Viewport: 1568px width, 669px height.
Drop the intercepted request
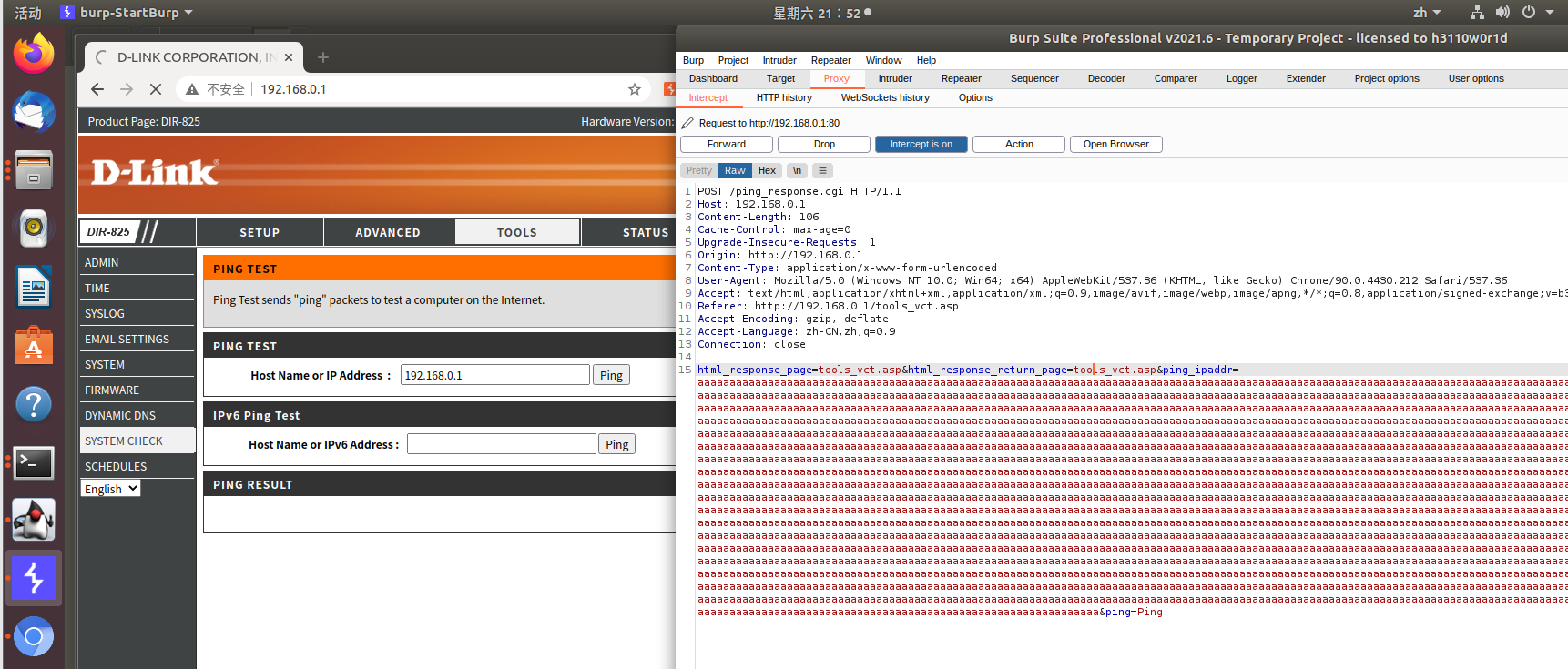pyautogui.click(x=824, y=144)
